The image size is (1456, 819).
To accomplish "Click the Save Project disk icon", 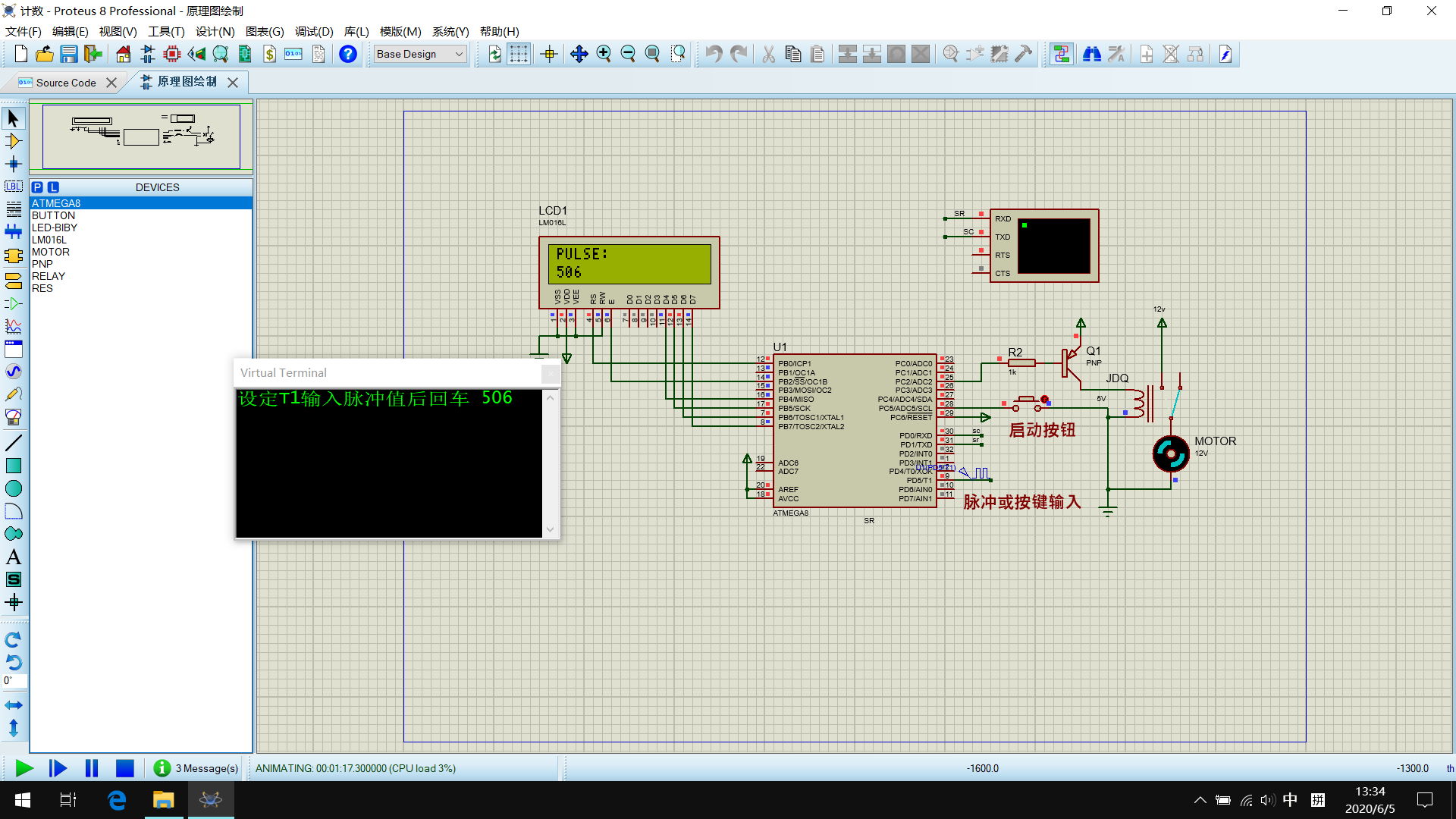I will coord(69,54).
